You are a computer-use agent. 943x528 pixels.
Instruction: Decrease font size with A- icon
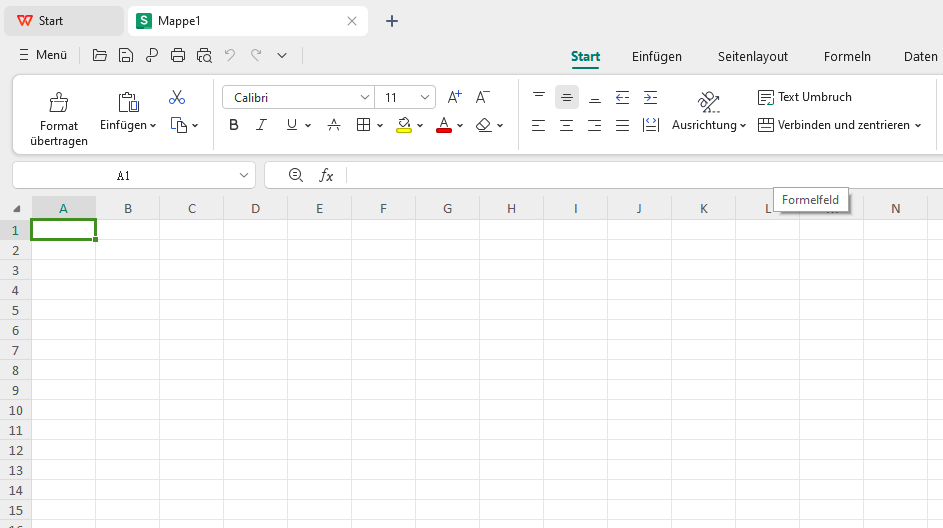tap(482, 97)
